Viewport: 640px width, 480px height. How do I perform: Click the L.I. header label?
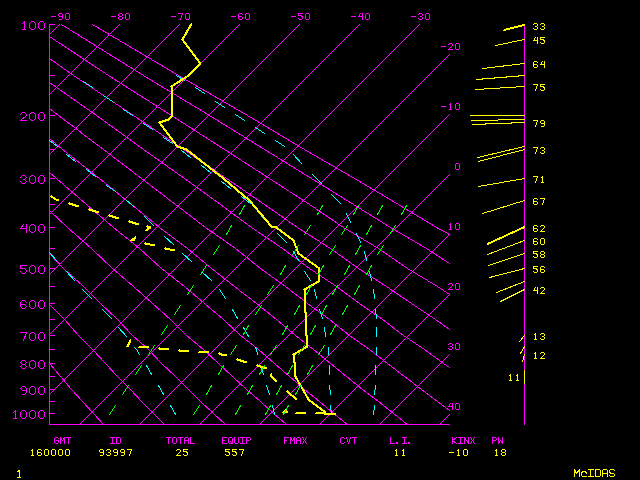click(401, 440)
